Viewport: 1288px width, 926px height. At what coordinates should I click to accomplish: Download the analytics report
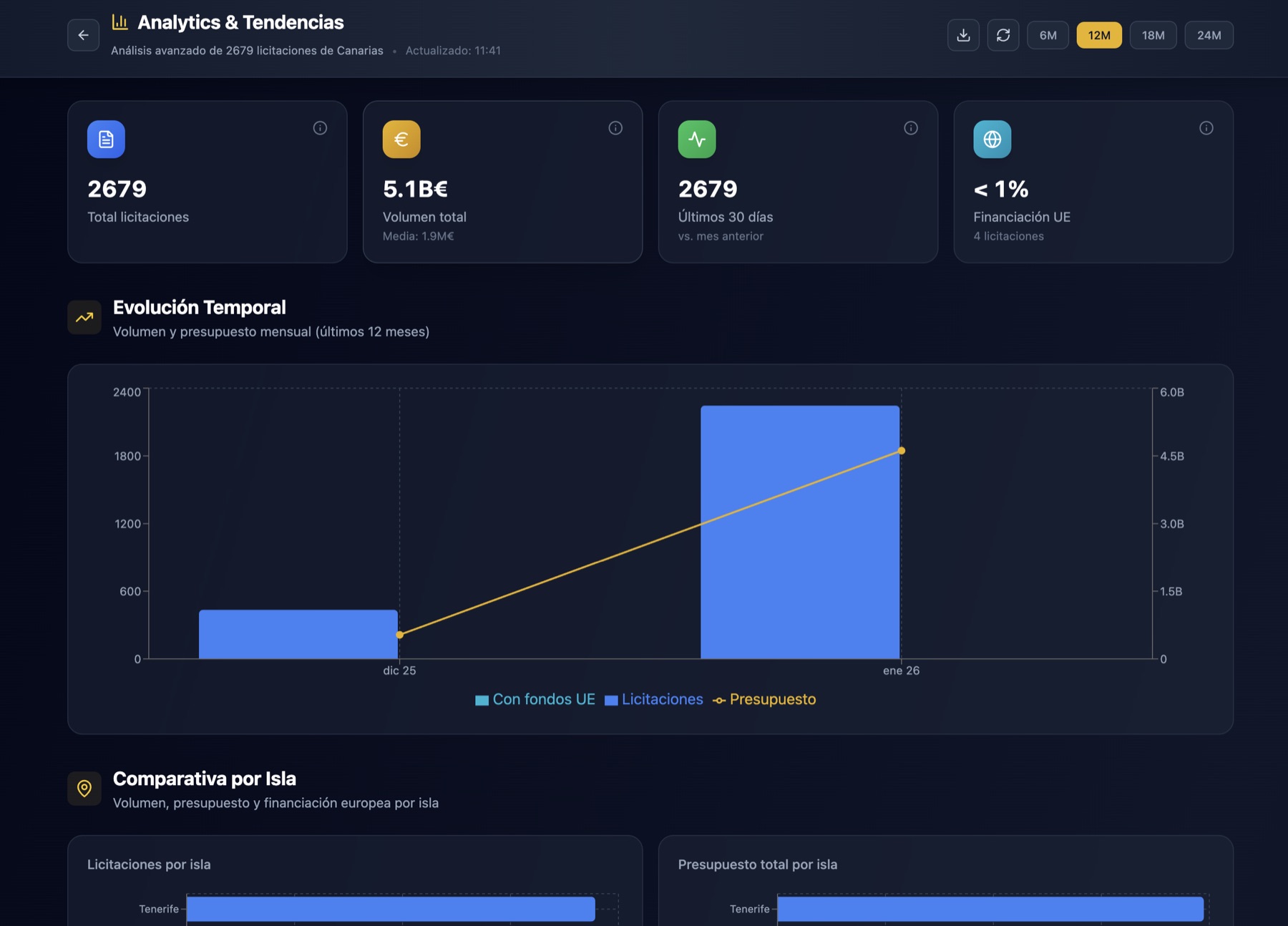963,35
